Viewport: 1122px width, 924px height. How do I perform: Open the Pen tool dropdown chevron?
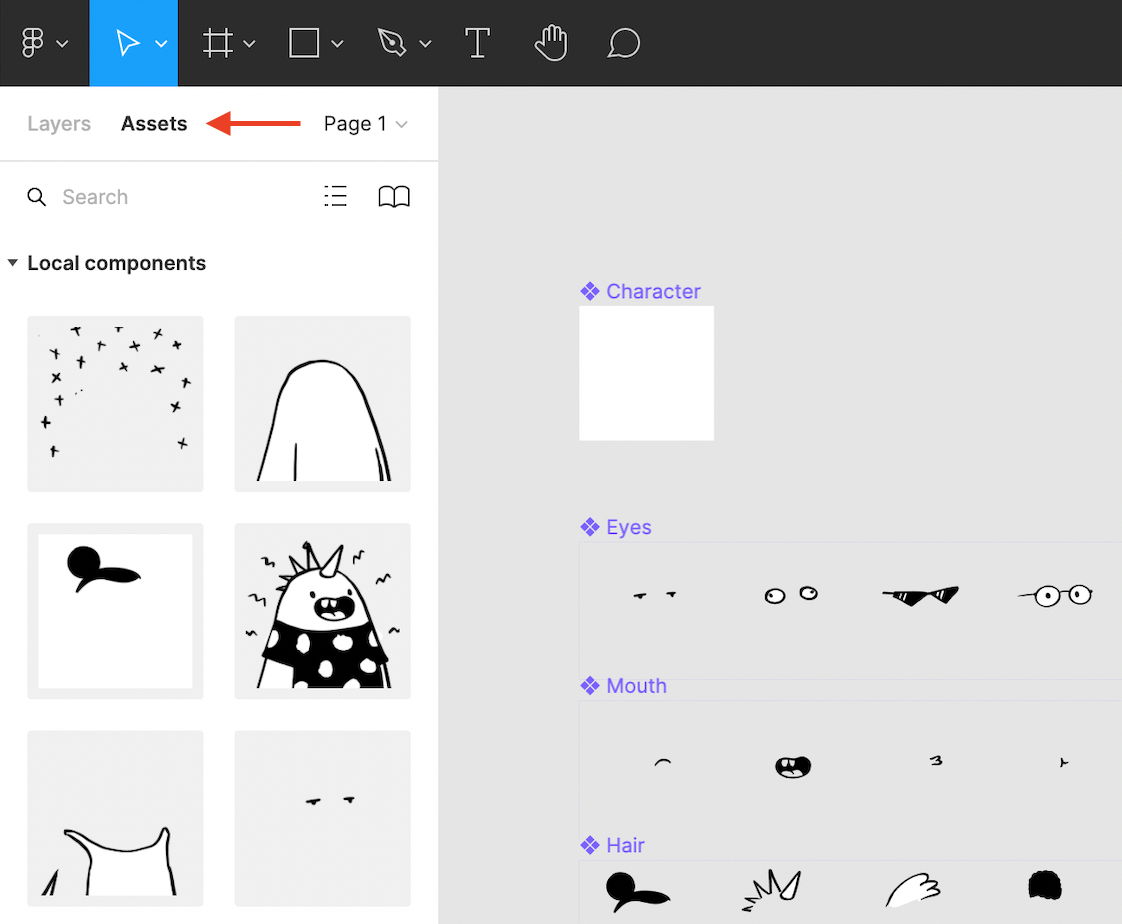(x=426, y=44)
